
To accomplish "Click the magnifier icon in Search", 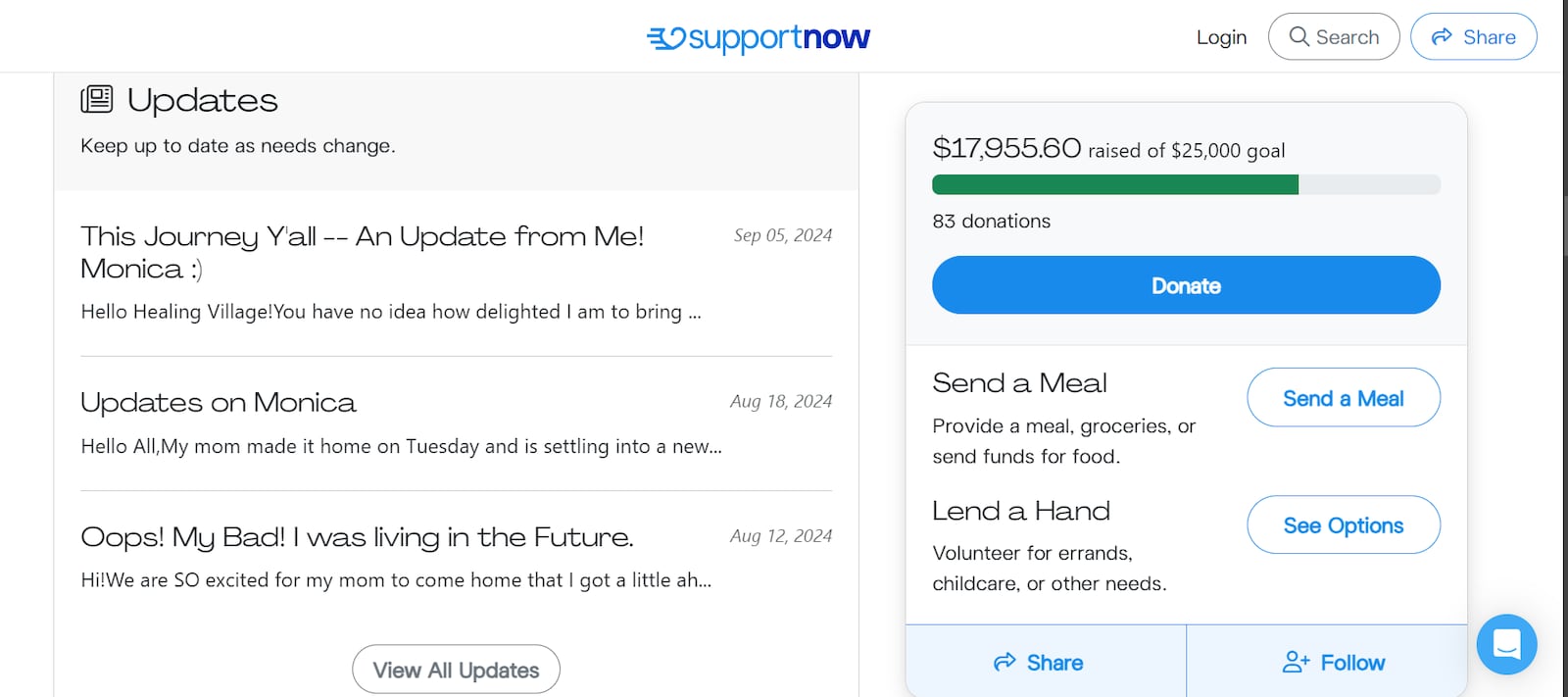I will (x=1299, y=36).
